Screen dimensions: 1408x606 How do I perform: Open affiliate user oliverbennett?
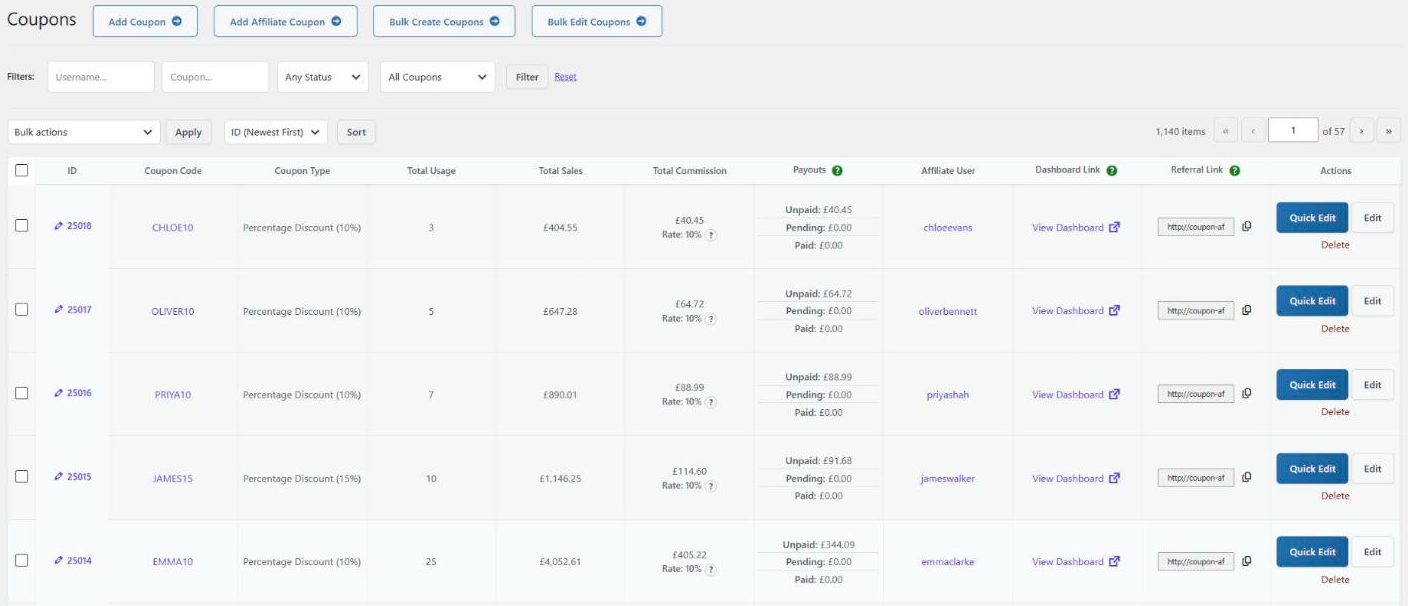click(x=948, y=312)
